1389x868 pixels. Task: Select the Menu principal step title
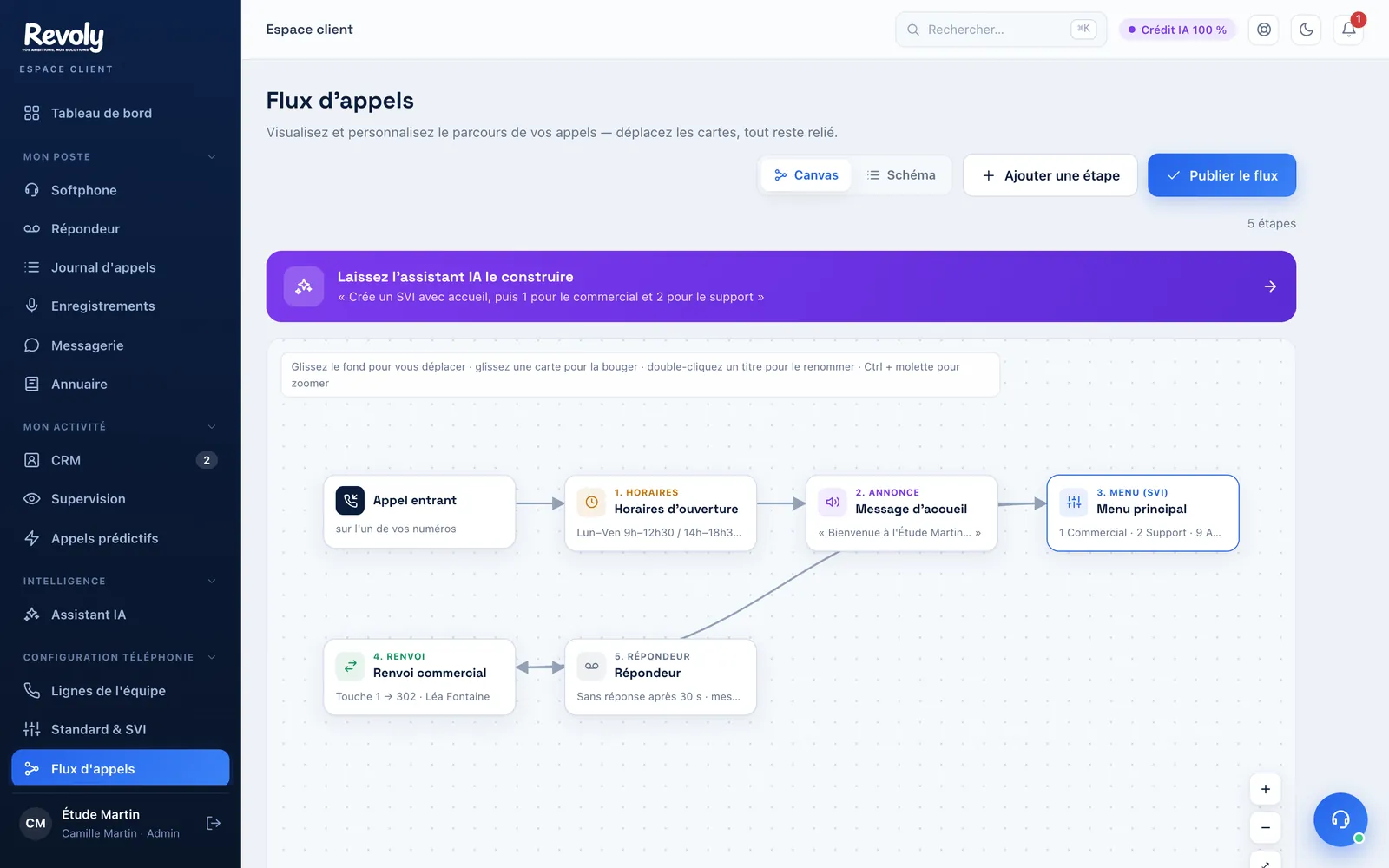[1142, 510]
